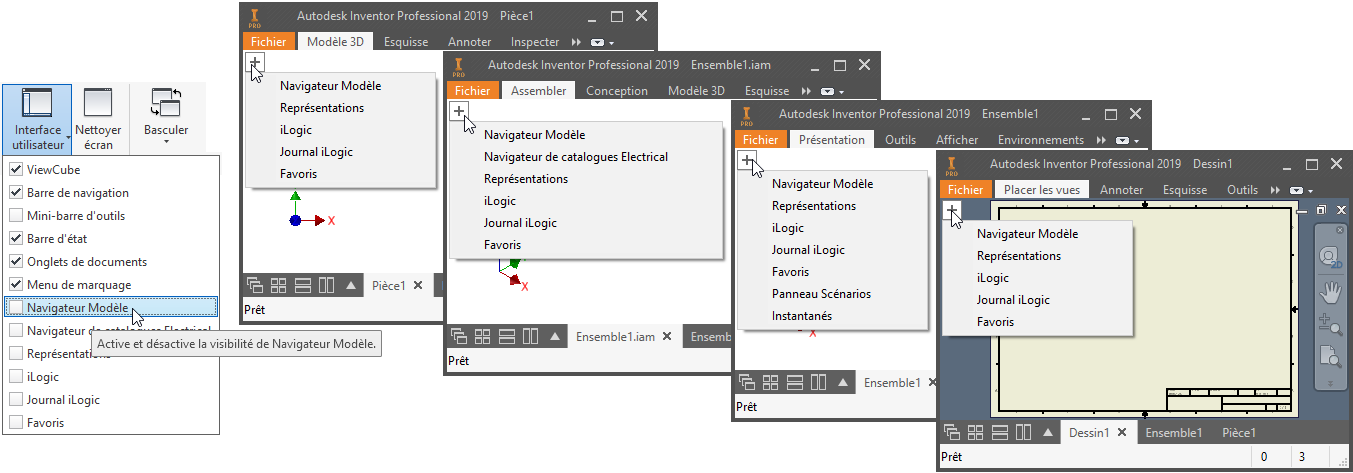Viewport: 1353px width, 473px height.
Task: Open Inspecter tab in Pièce1 window
Action: point(535,42)
